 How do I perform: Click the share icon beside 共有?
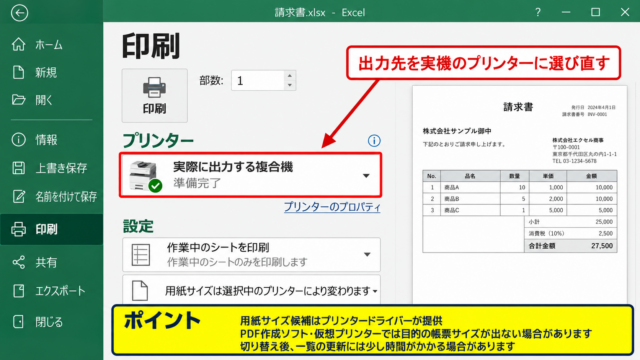[x=18, y=262]
